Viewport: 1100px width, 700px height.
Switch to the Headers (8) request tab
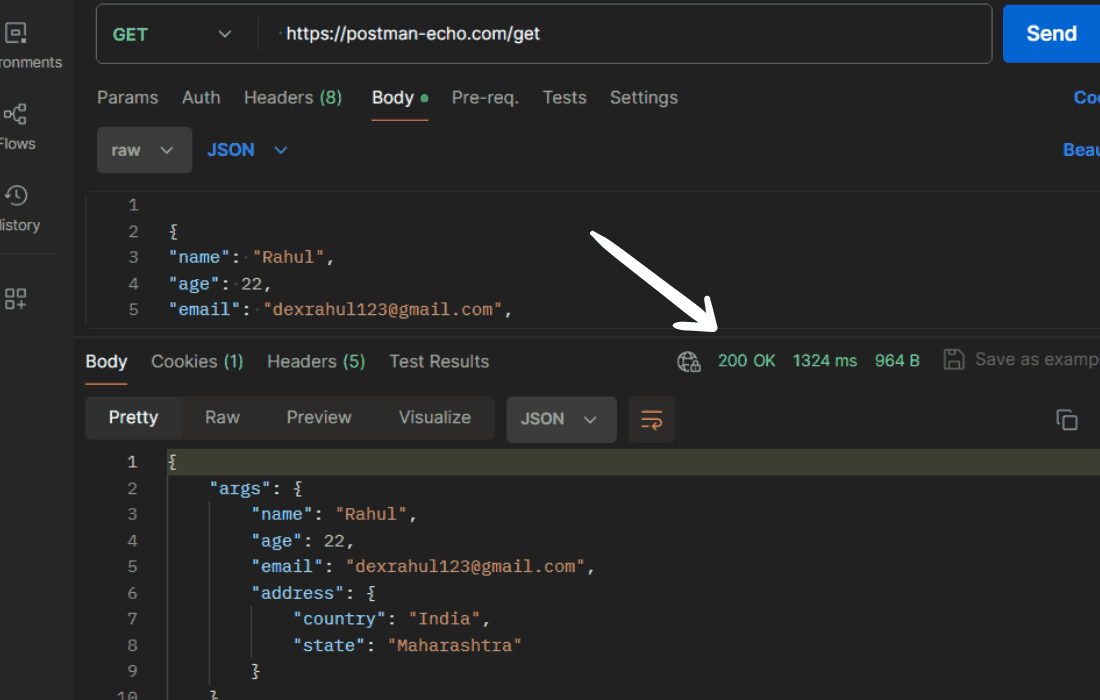tap(293, 98)
